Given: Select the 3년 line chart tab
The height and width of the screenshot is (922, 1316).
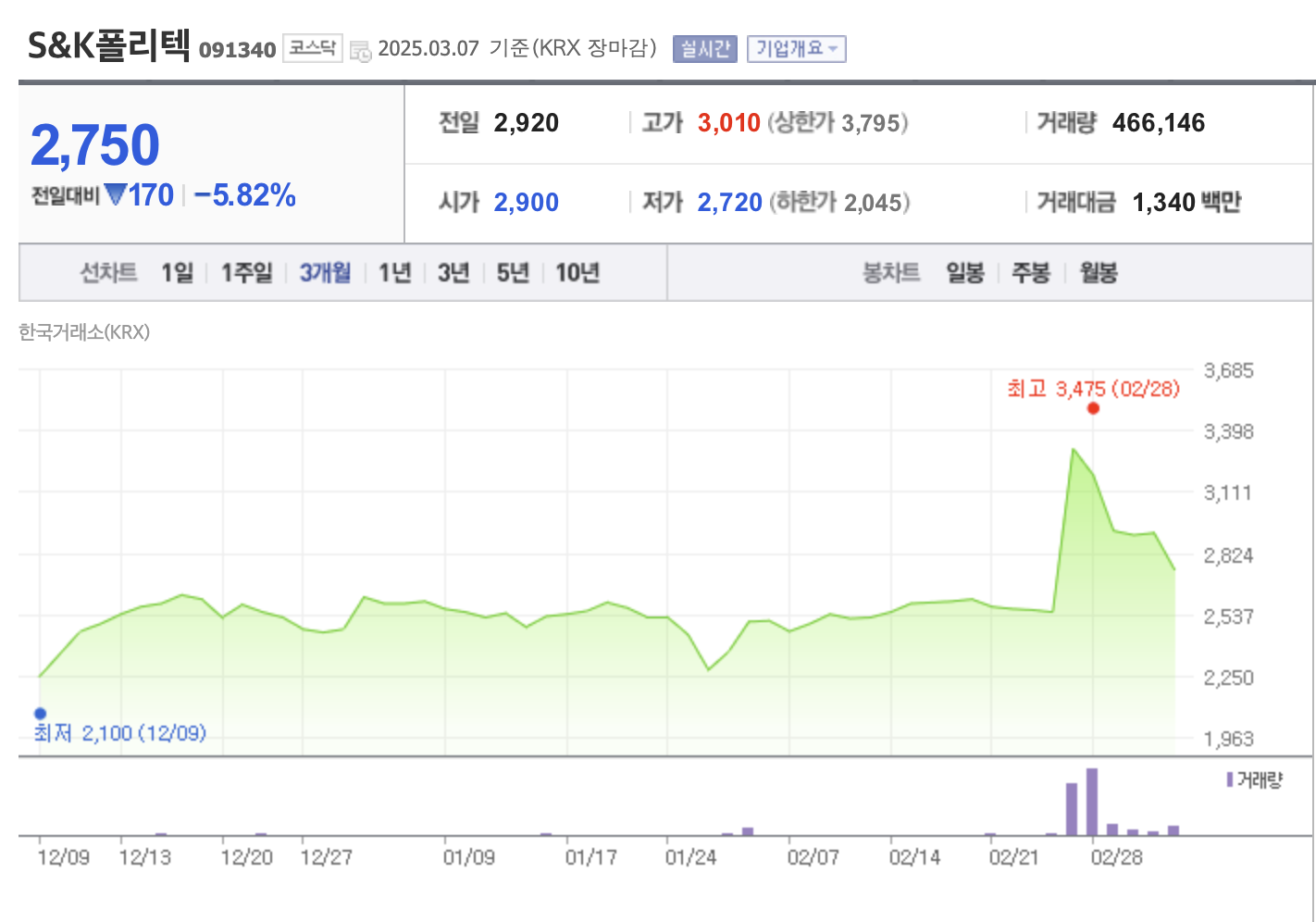Looking at the screenshot, I should (x=453, y=272).
